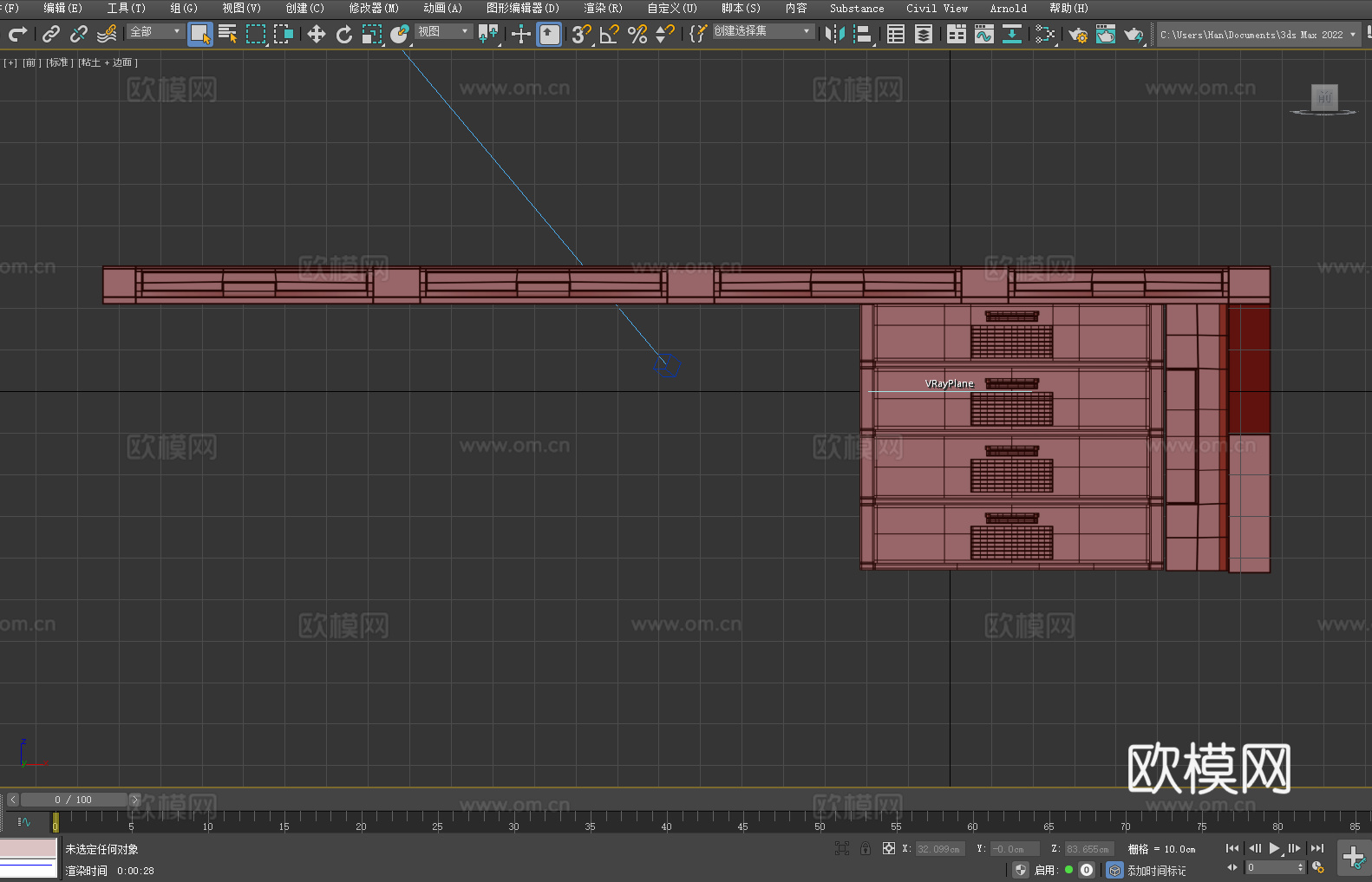Click the Render Production teapot icon
1372x882 pixels.
1134,34
